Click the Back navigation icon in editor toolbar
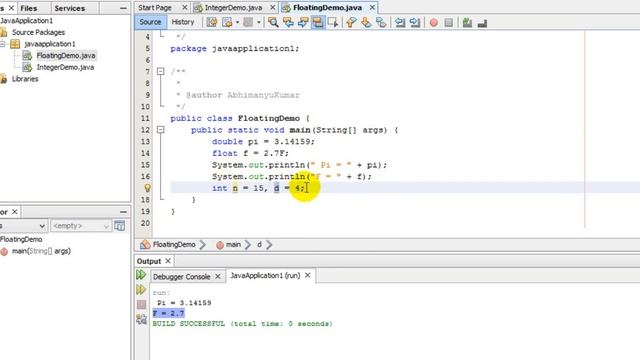640x360 pixels. coord(227,22)
